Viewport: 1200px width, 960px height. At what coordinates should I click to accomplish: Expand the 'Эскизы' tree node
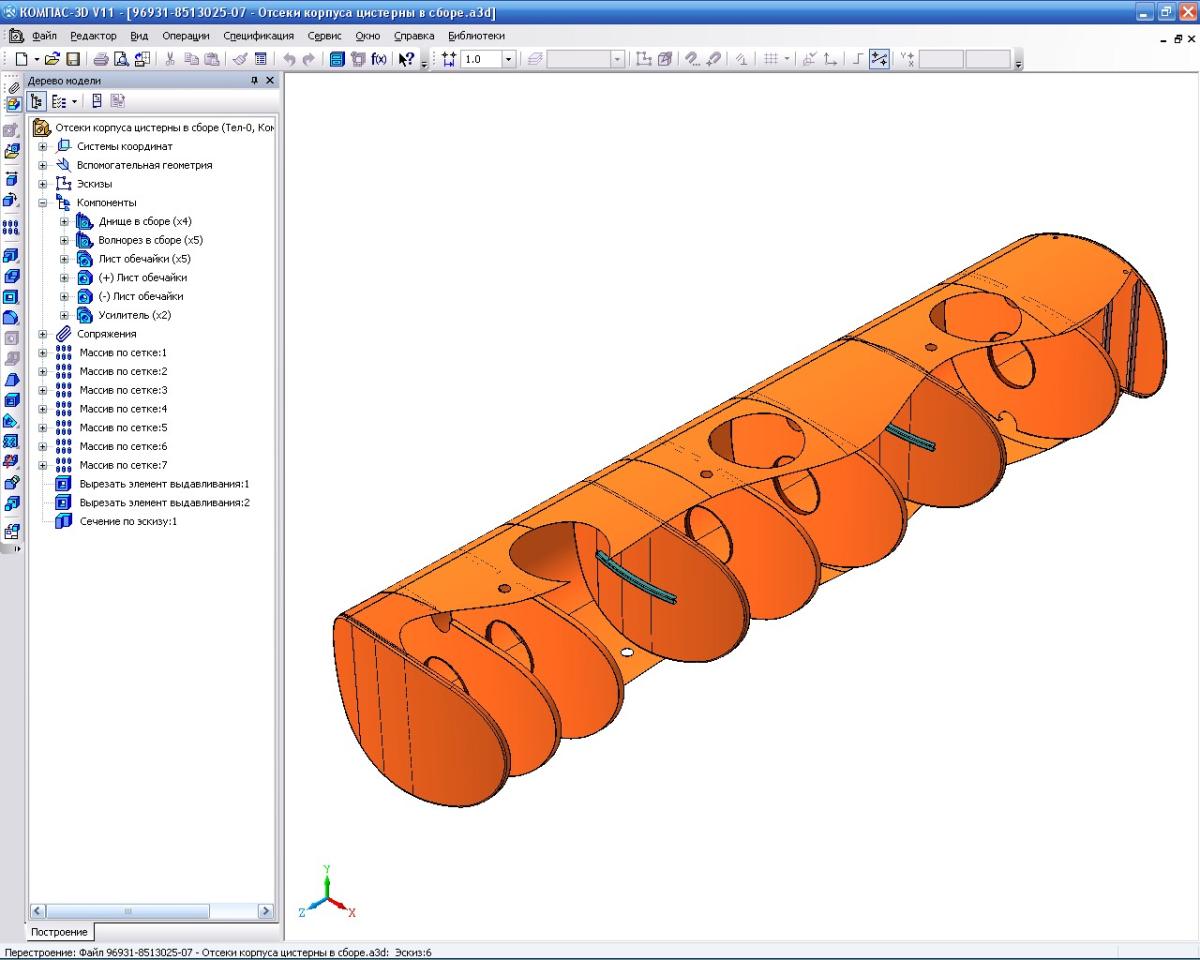[43, 184]
